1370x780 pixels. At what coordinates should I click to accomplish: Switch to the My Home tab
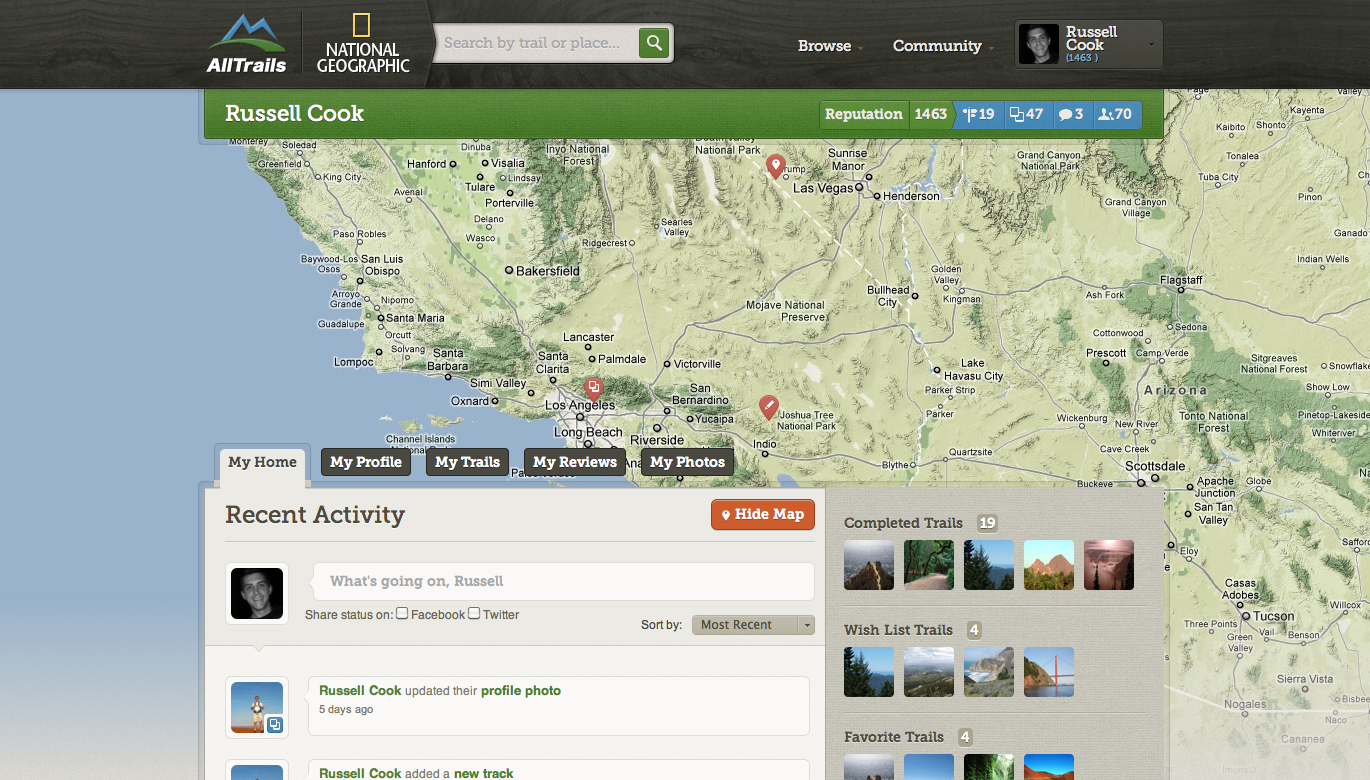[x=262, y=462]
